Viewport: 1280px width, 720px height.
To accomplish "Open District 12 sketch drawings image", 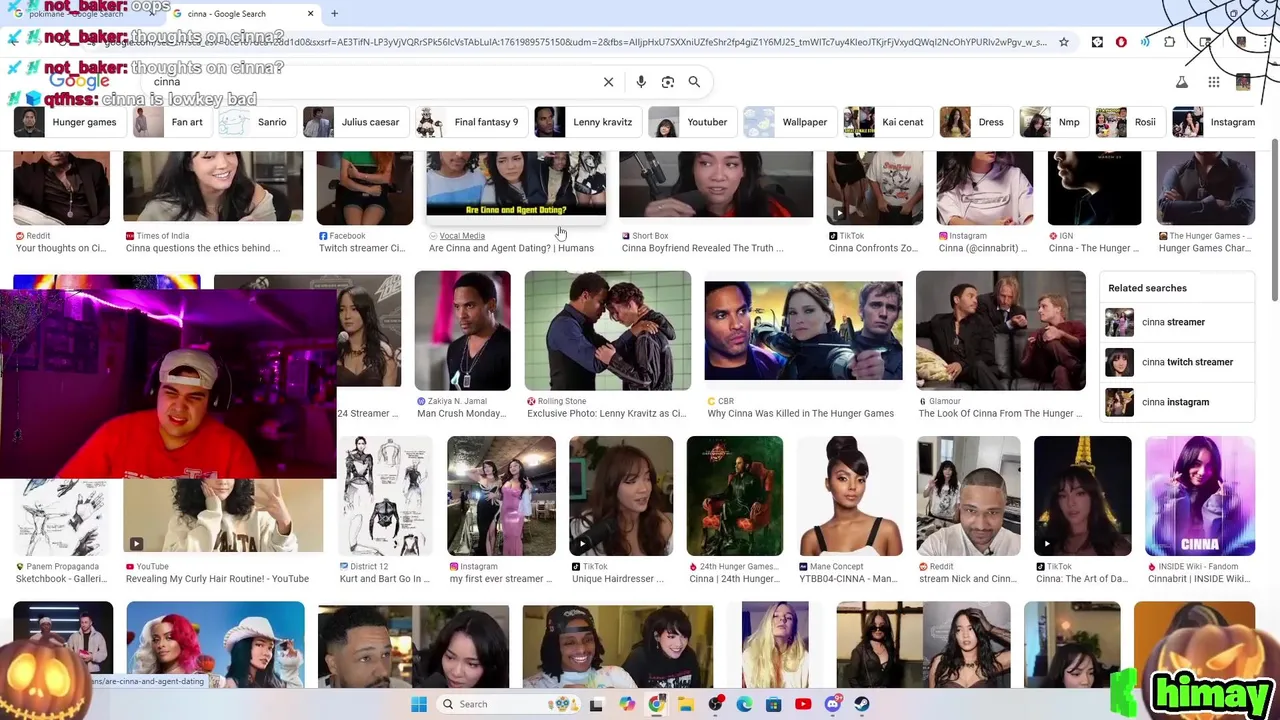I will [385, 495].
